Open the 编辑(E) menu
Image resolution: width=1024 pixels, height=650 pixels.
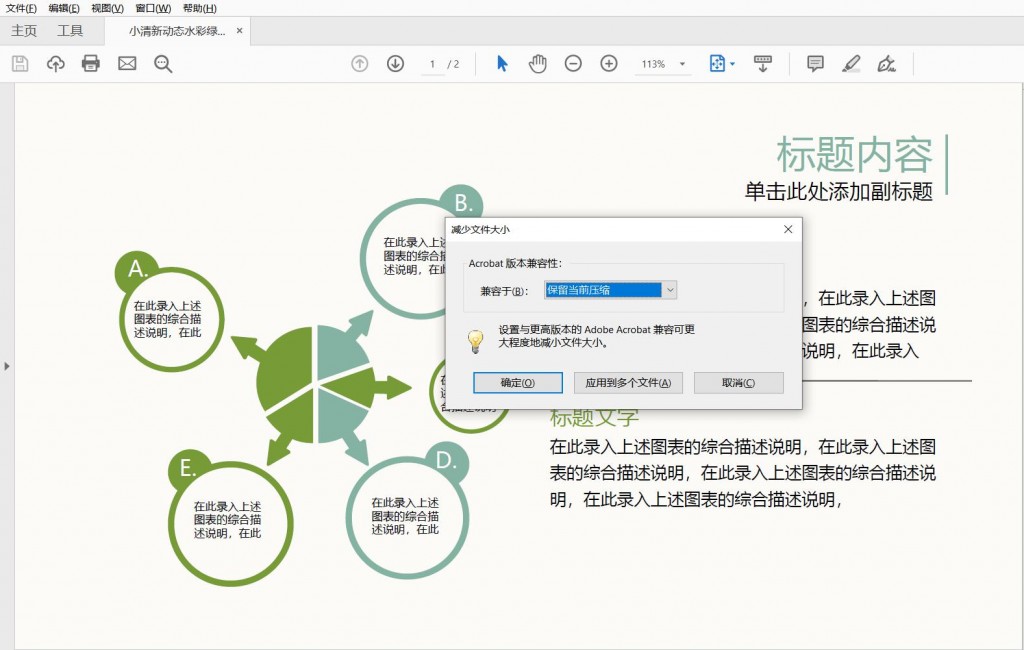pyautogui.click(x=64, y=8)
